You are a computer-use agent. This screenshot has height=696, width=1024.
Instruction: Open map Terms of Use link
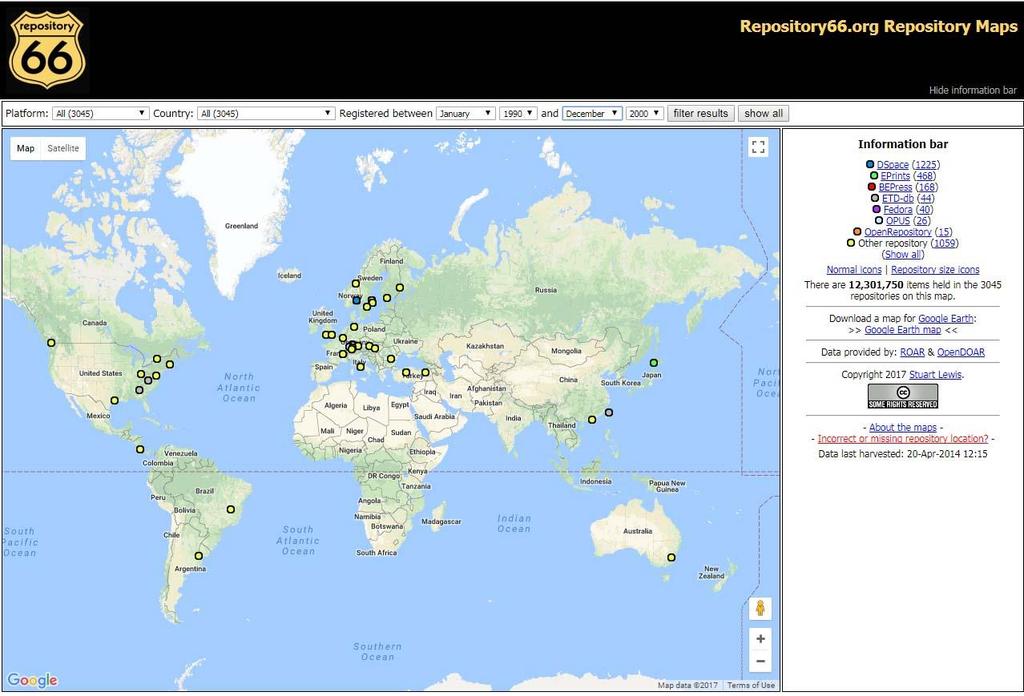[751, 685]
